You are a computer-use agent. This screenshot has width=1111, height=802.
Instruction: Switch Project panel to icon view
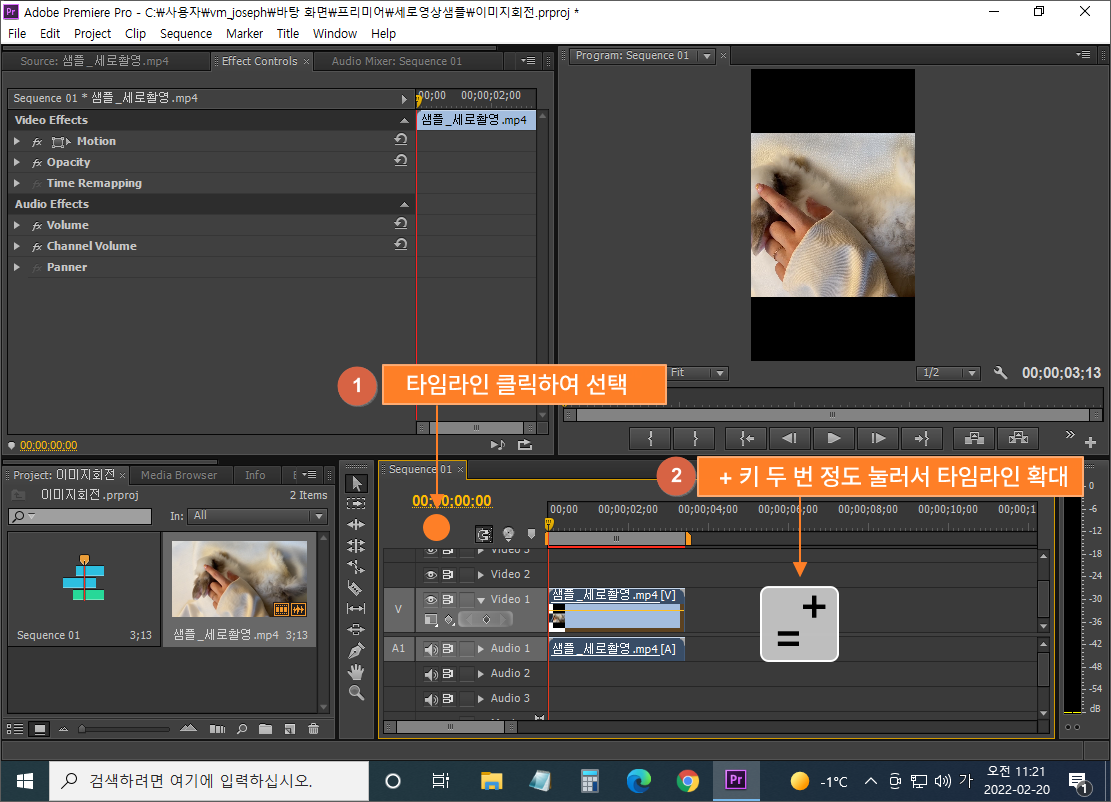40,728
